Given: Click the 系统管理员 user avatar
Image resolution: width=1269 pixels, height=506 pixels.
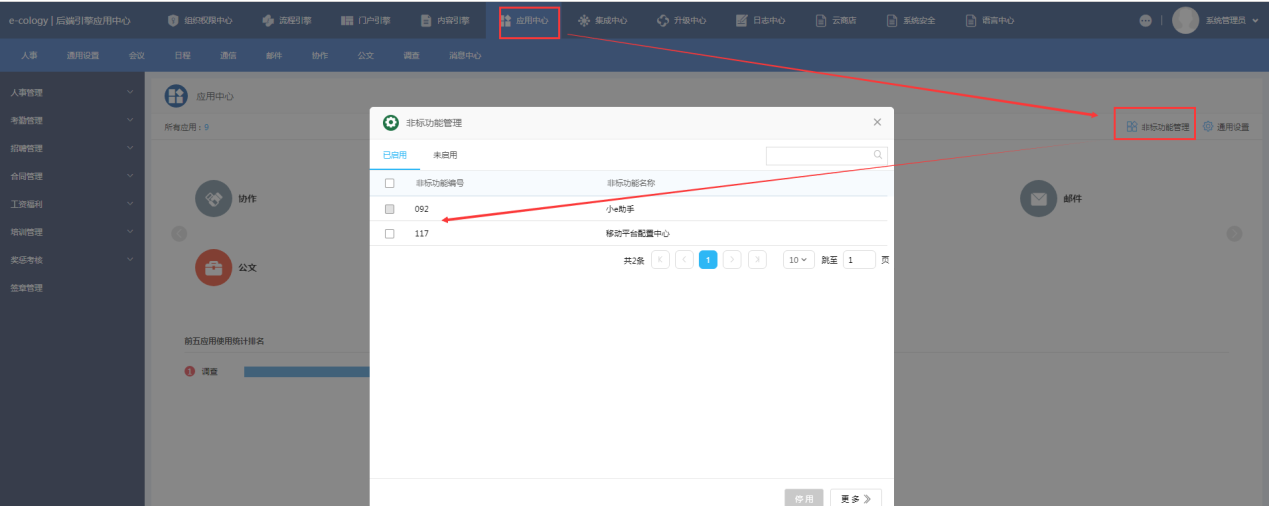Looking at the screenshot, I should coord(1185,20).
